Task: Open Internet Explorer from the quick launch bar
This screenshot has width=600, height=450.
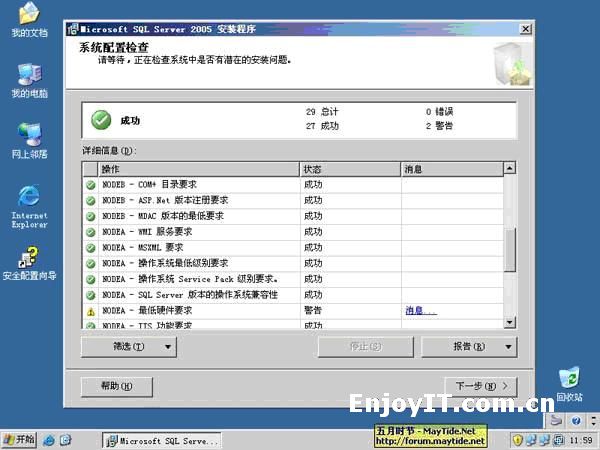Action: [x=49, y=440]
